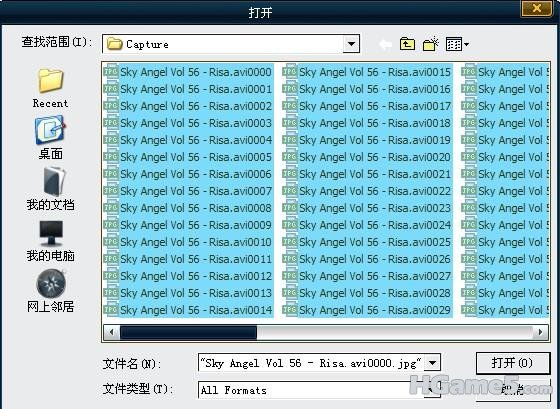560x409 pixels.
Task: Expand the Capture look-in dropdown
Action: pyautogui.click(x=351, y=44)
